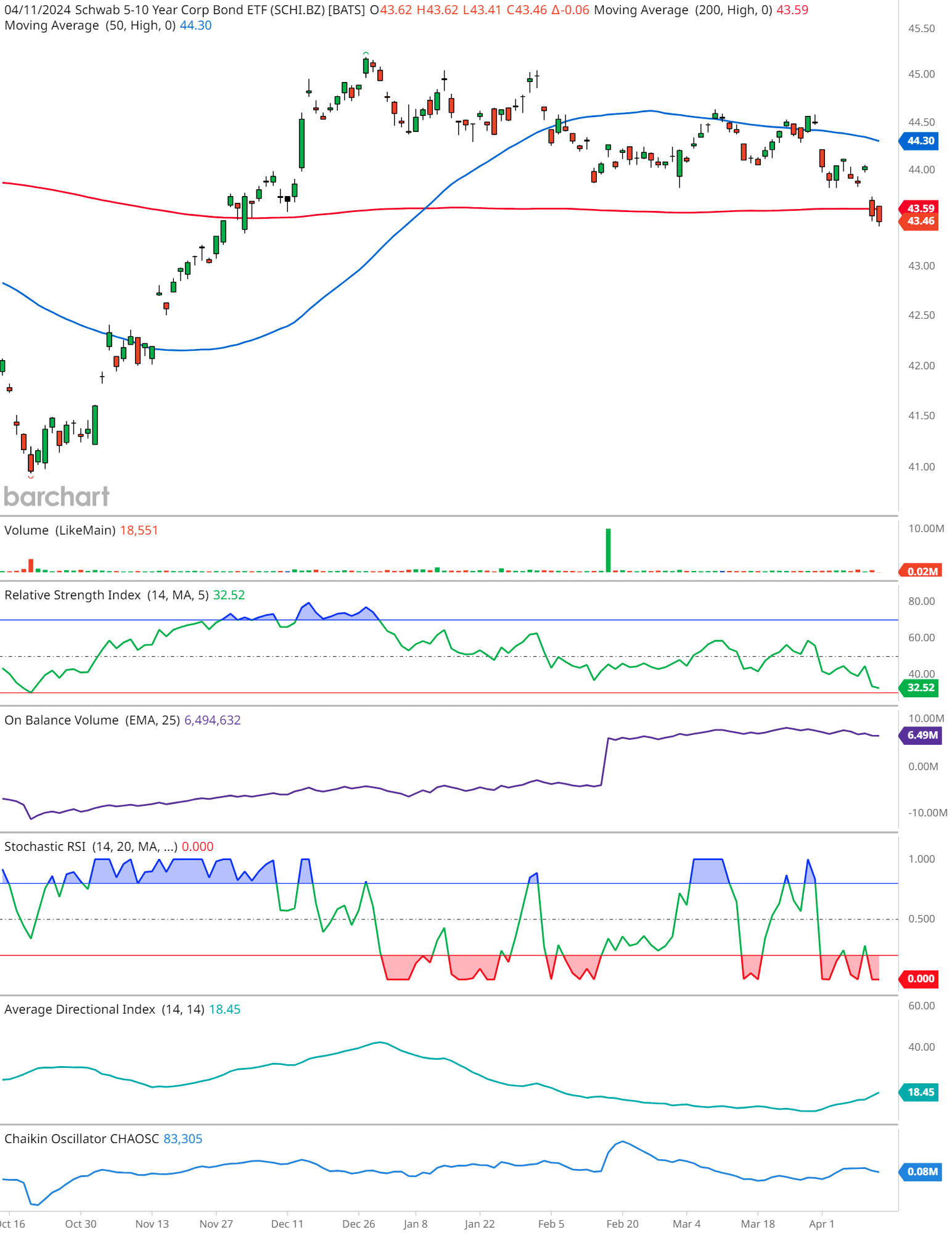Click the 41.00 price axis label
Viewport: 952px width, 1235px height.
tap(921, 467)
